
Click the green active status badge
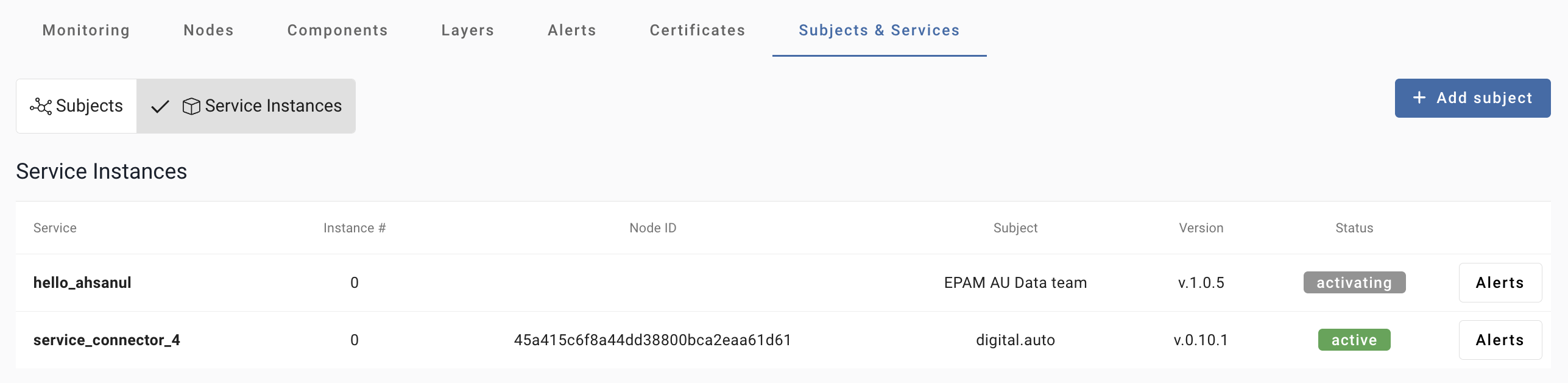(x=1354, y=340)
